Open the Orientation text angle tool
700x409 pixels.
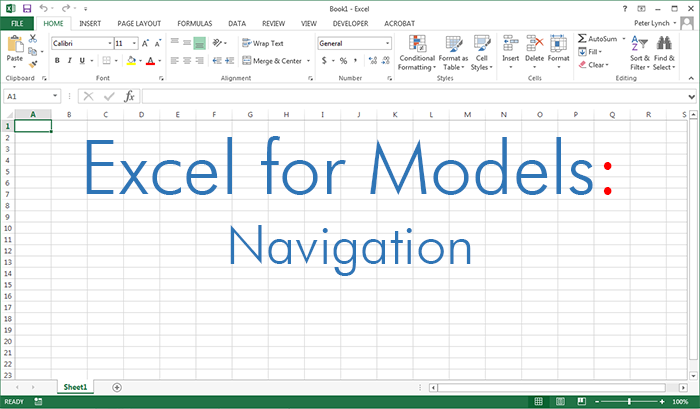point(217,43)
